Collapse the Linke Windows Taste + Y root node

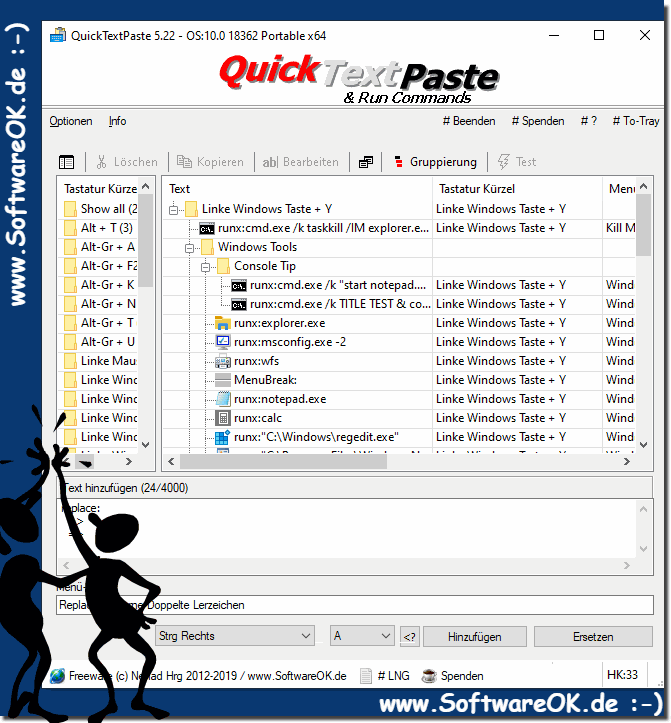173,210
